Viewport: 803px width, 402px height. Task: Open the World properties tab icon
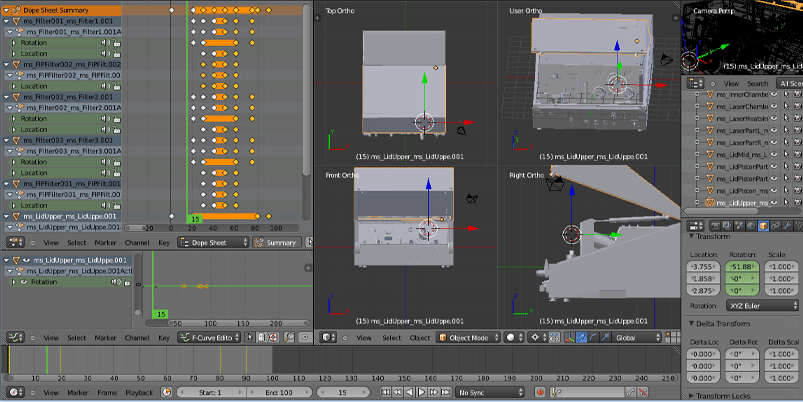(x=751, y=226)
